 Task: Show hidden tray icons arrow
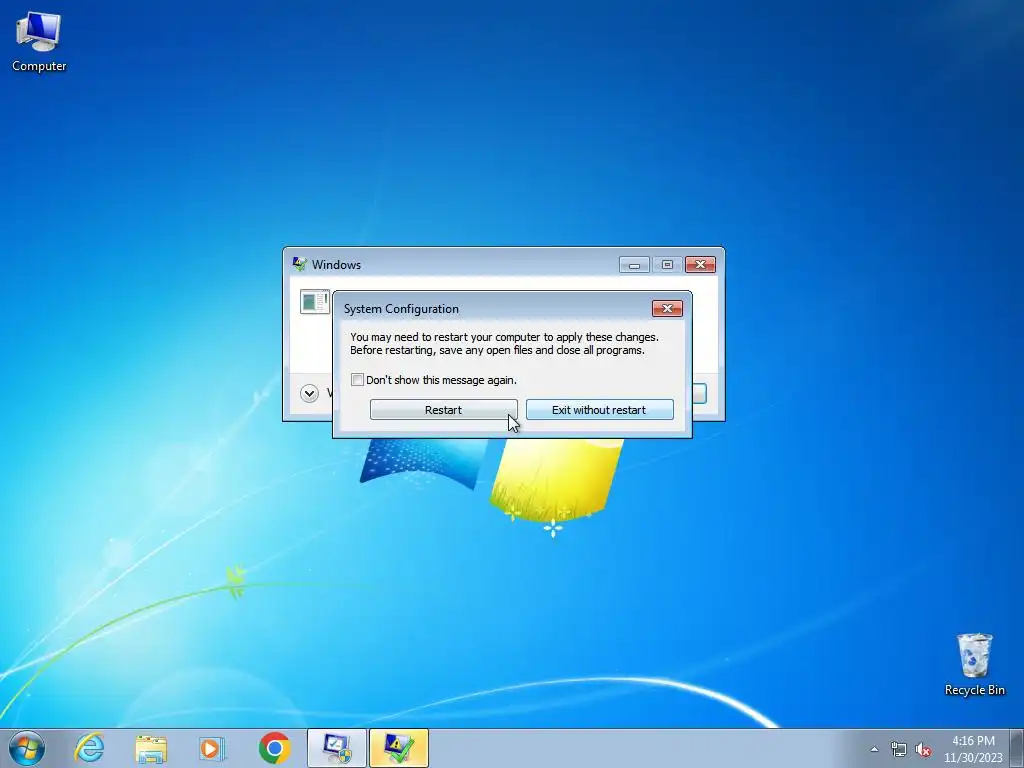874,749
